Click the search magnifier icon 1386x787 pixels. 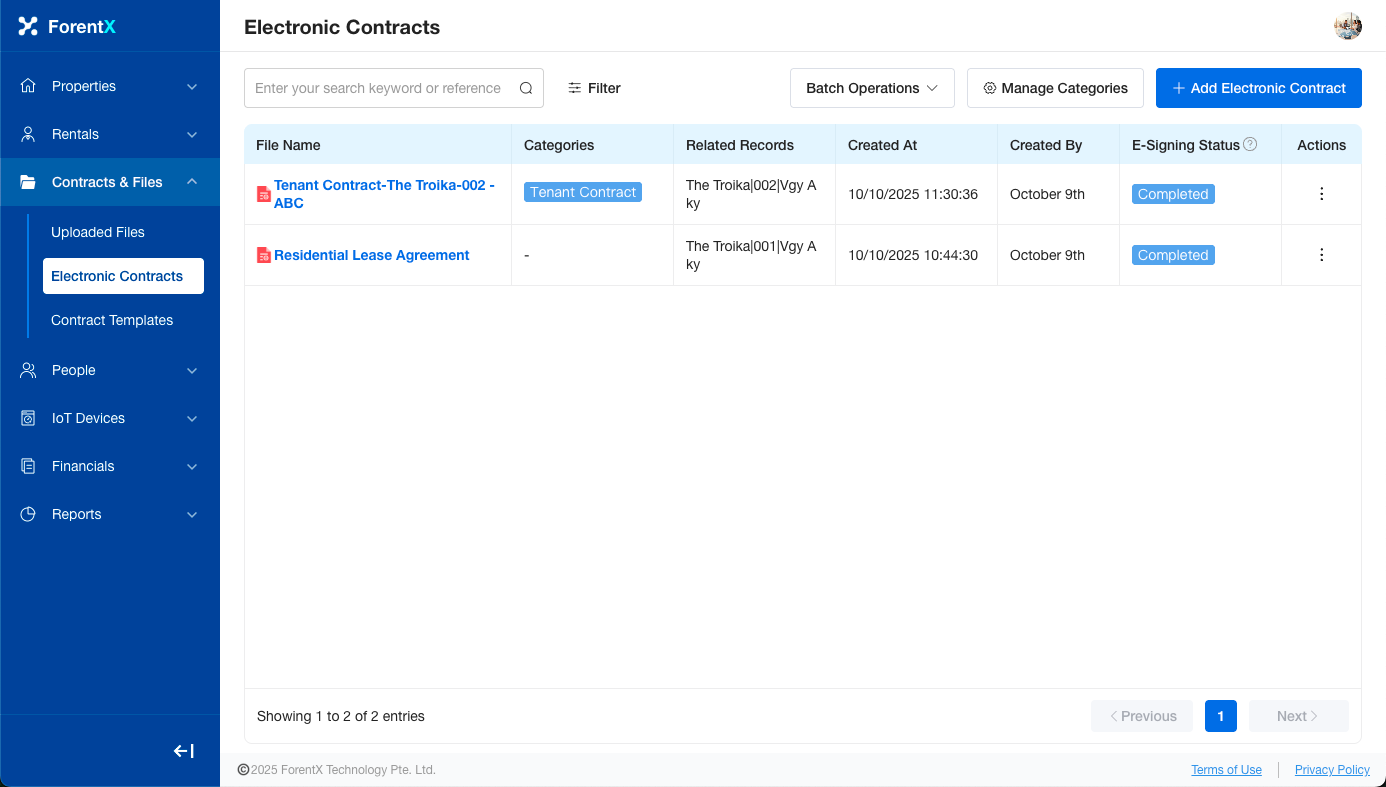click(x=526, y=88)
